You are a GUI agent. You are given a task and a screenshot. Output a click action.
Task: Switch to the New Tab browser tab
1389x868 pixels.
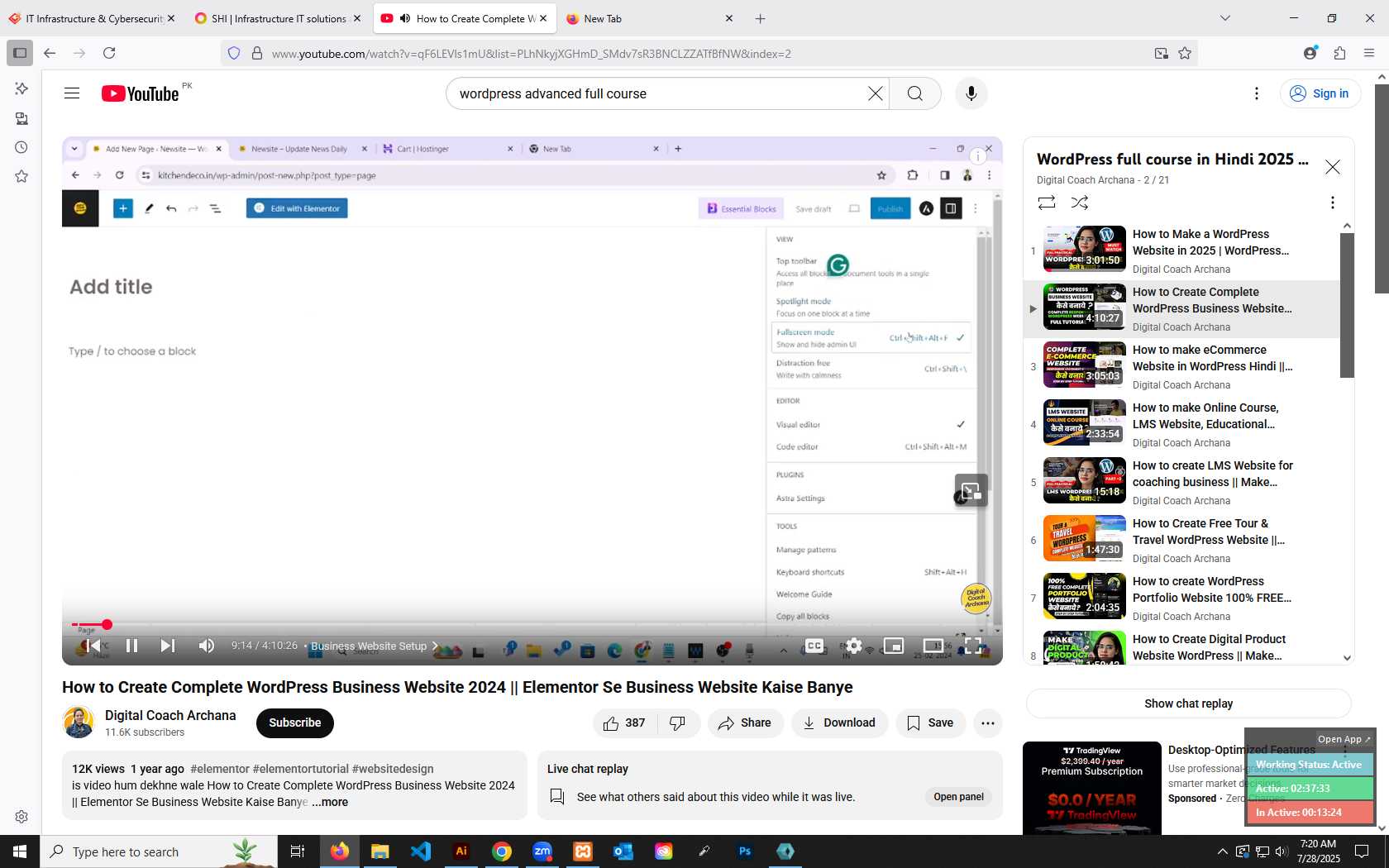(649, 18)
